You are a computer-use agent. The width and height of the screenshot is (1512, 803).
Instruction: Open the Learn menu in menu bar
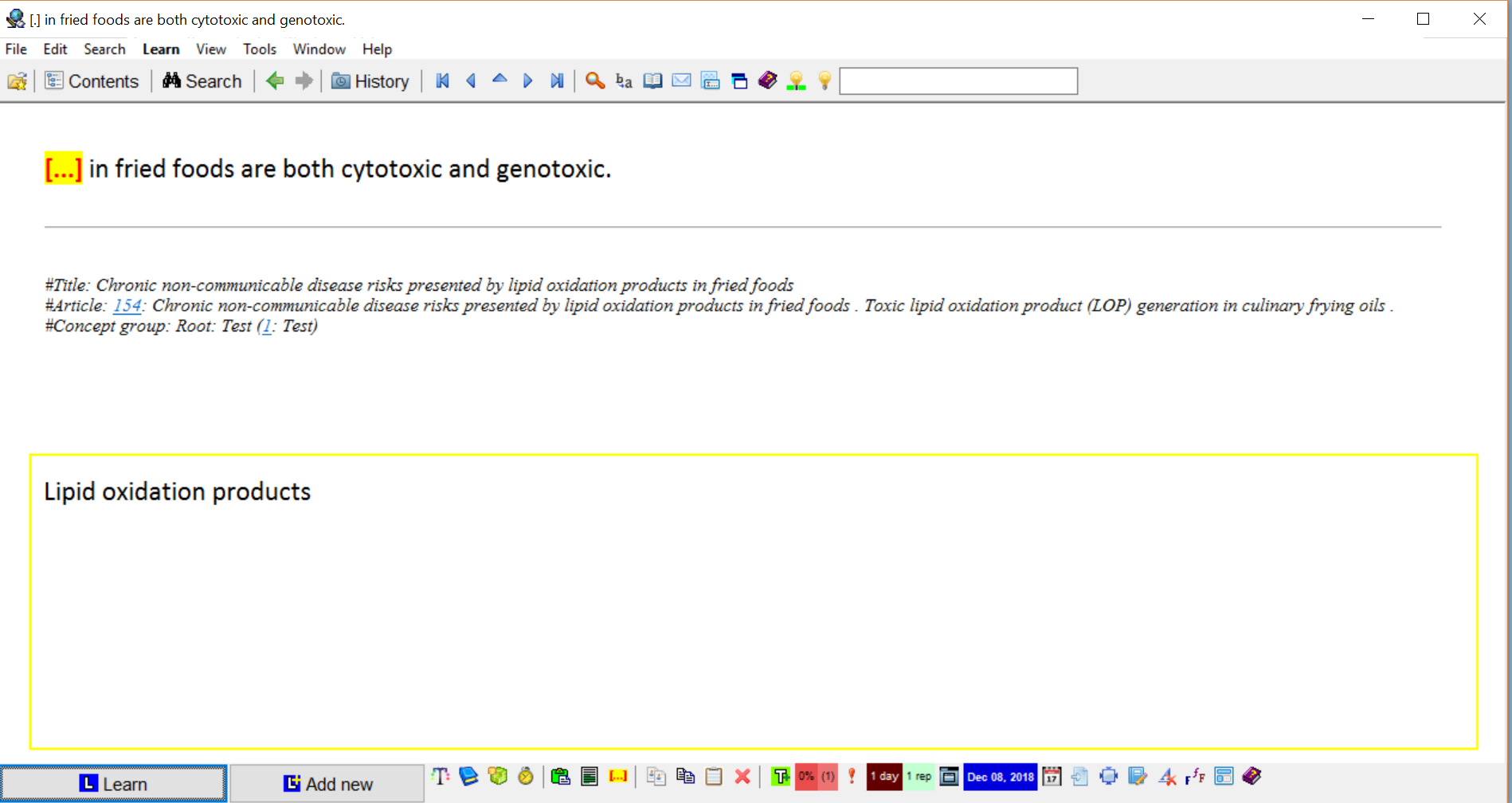click(x=161, y=49)
